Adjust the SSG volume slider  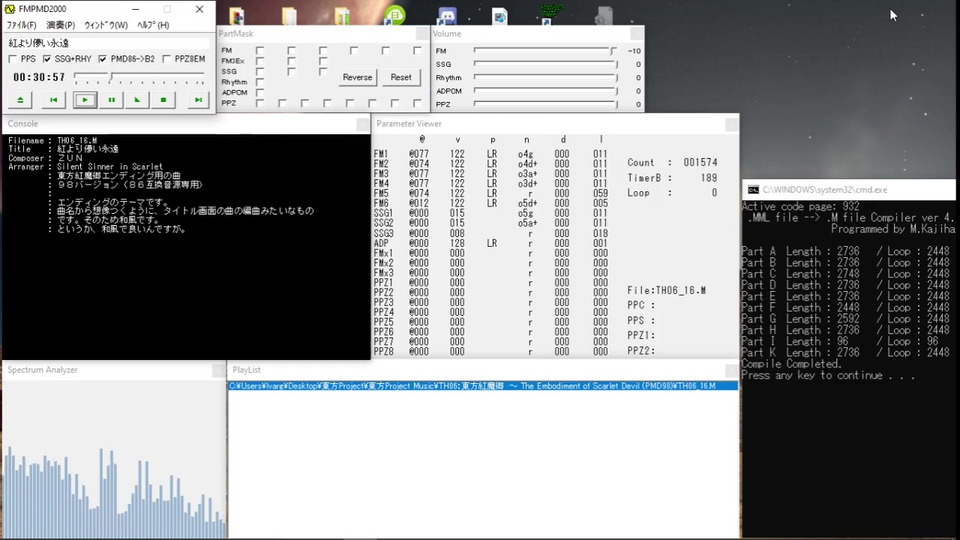pos(546,64)
